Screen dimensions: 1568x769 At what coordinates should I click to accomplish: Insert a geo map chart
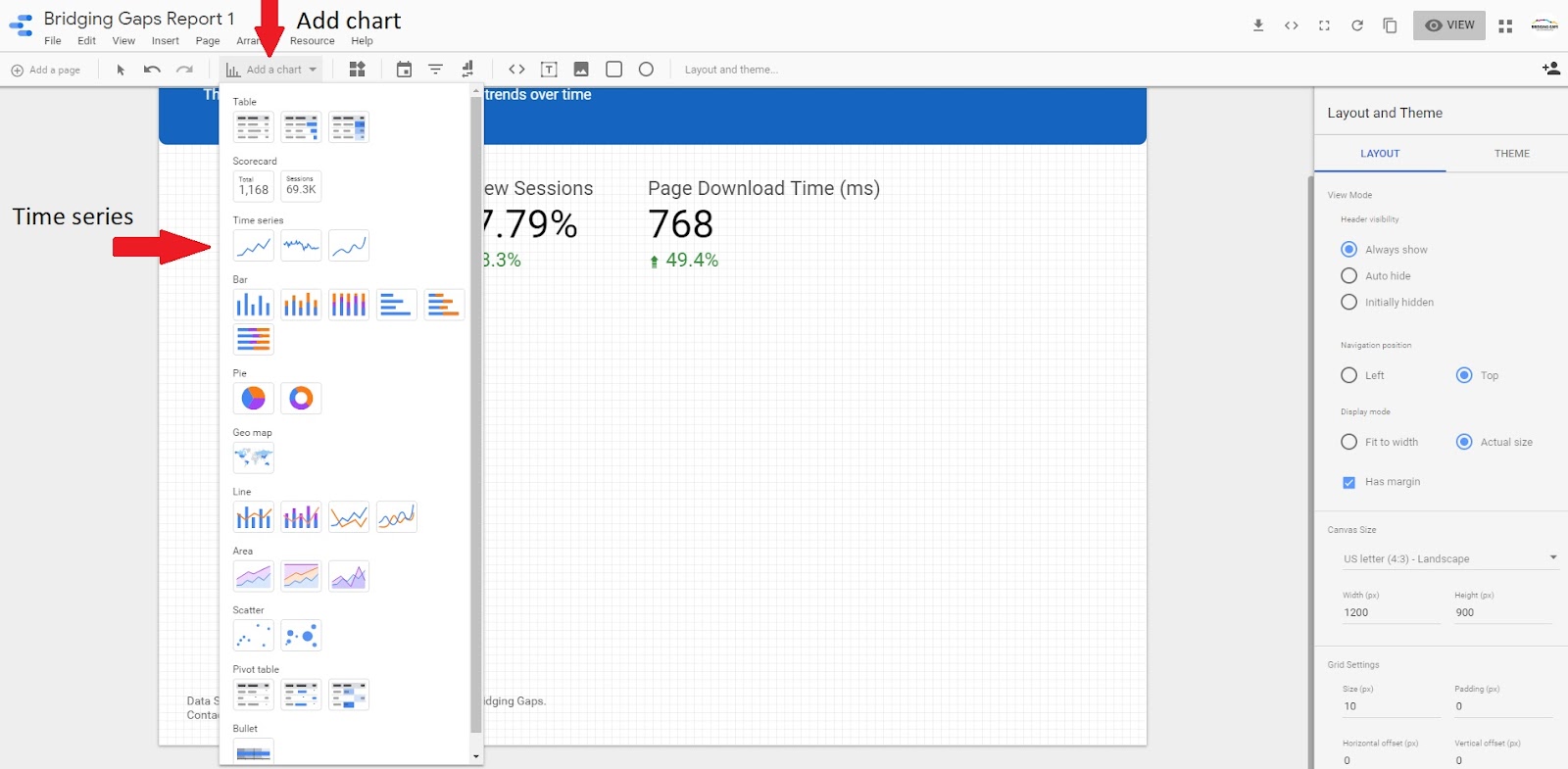coord(253,457)
